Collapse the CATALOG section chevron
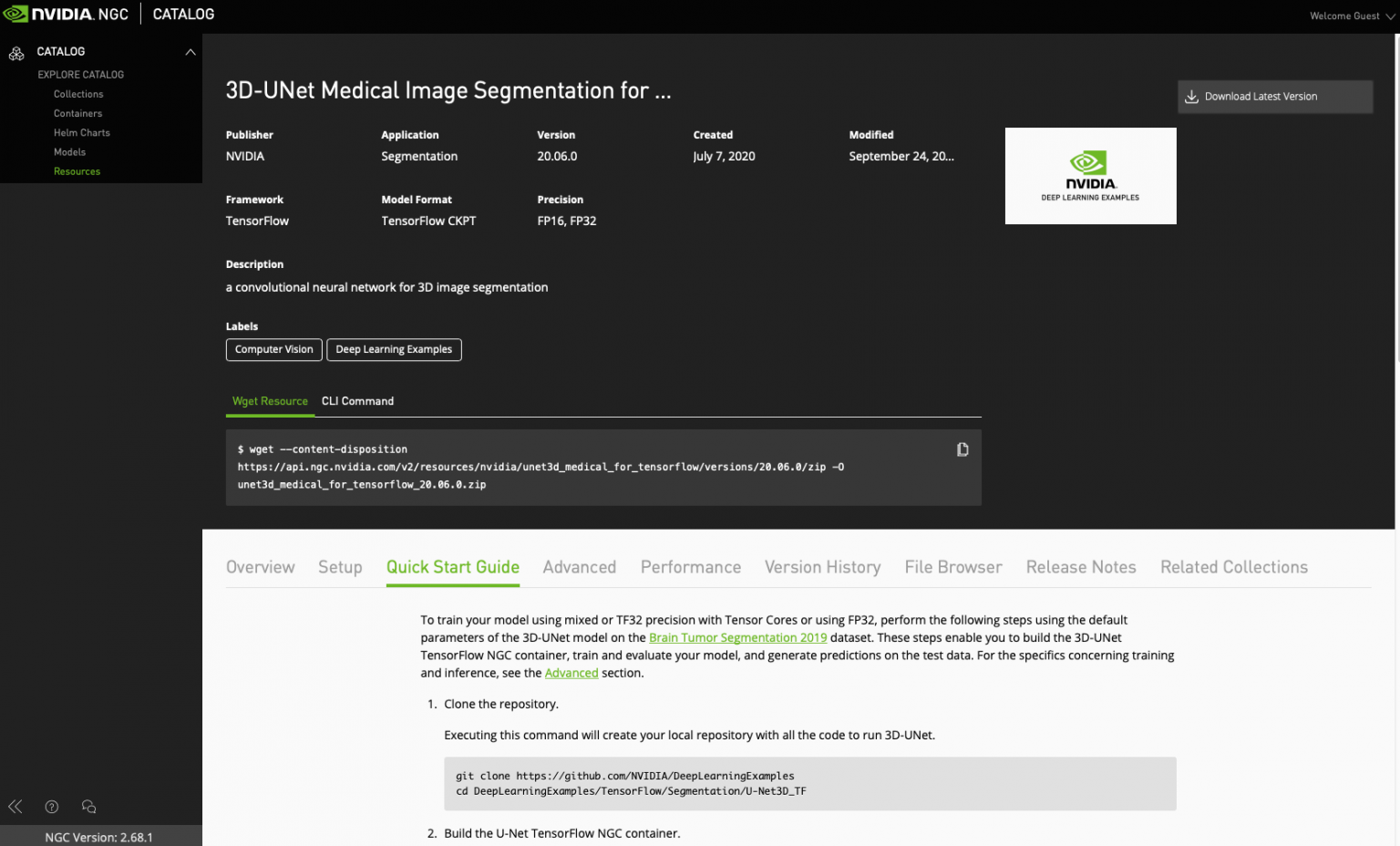Image resolution: width=1400 pixels, height=846 pixels. click(x=190, y=52)
